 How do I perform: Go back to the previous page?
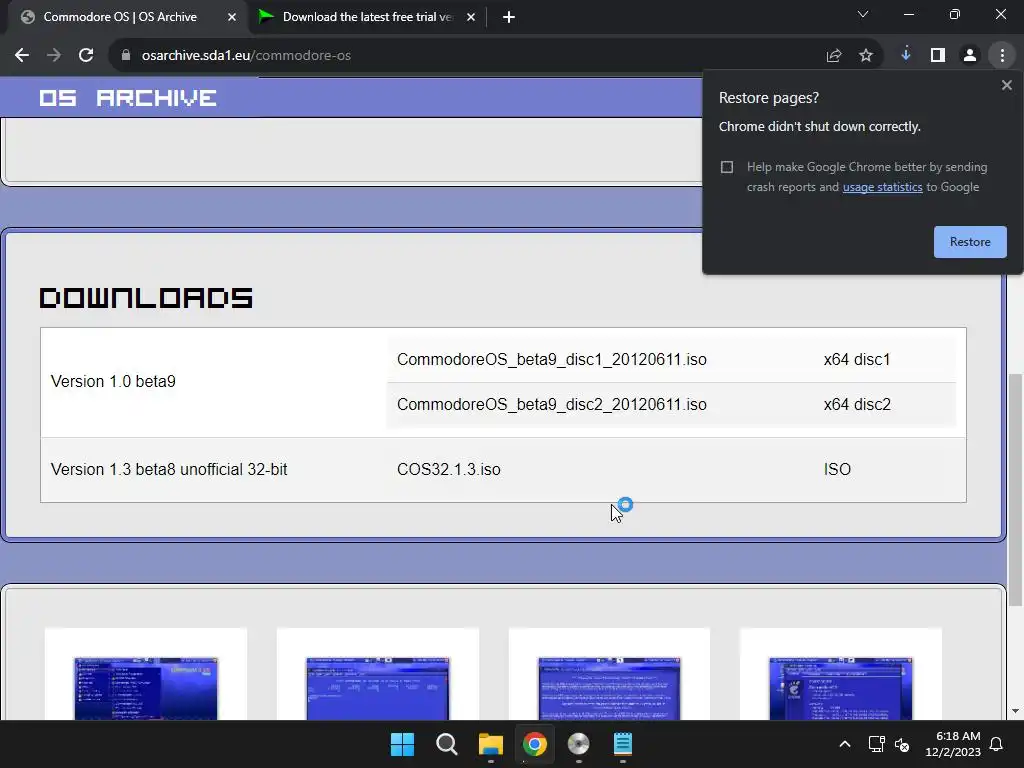(22, 56)
